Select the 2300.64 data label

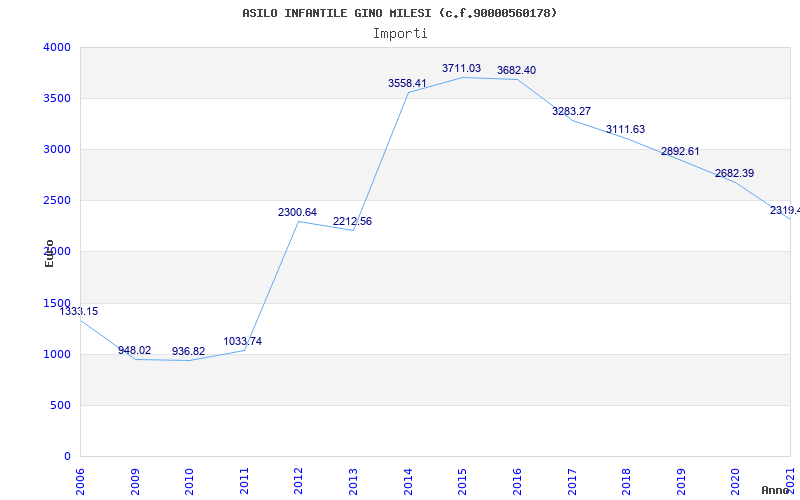click(297, 213)
